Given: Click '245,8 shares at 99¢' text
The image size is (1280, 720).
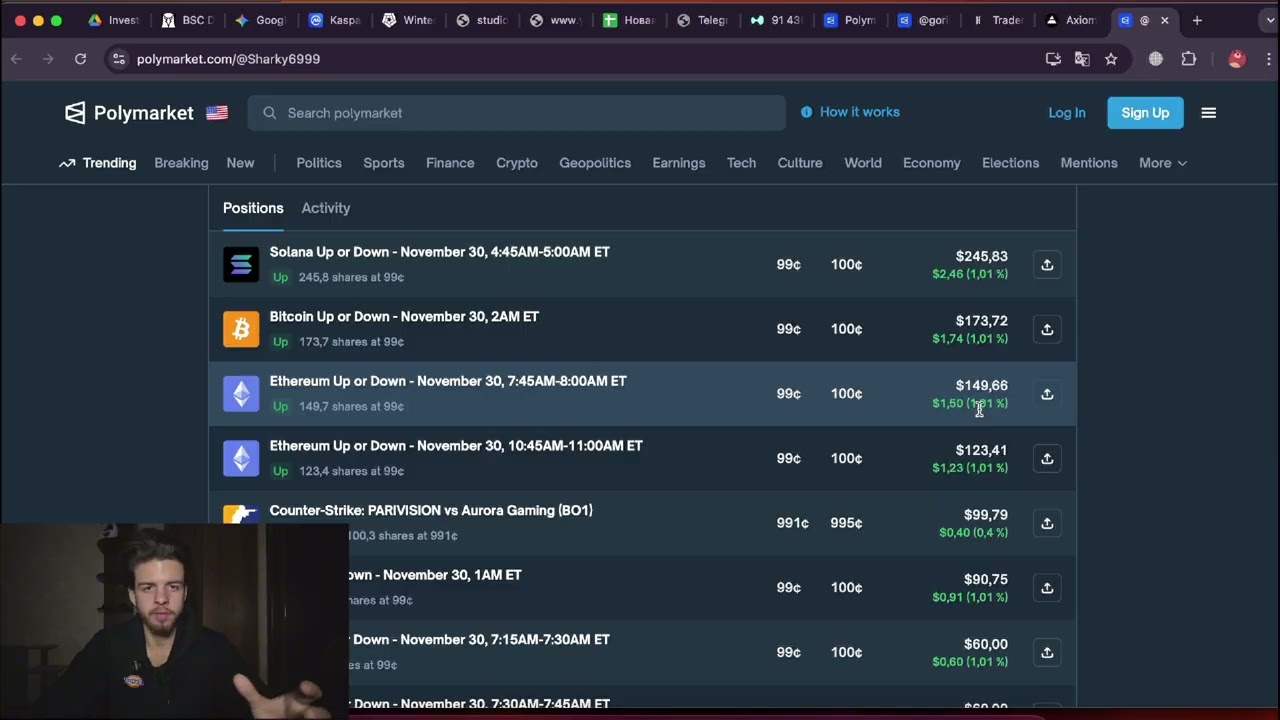Looking at the screenshot, I should coord(351,277).
